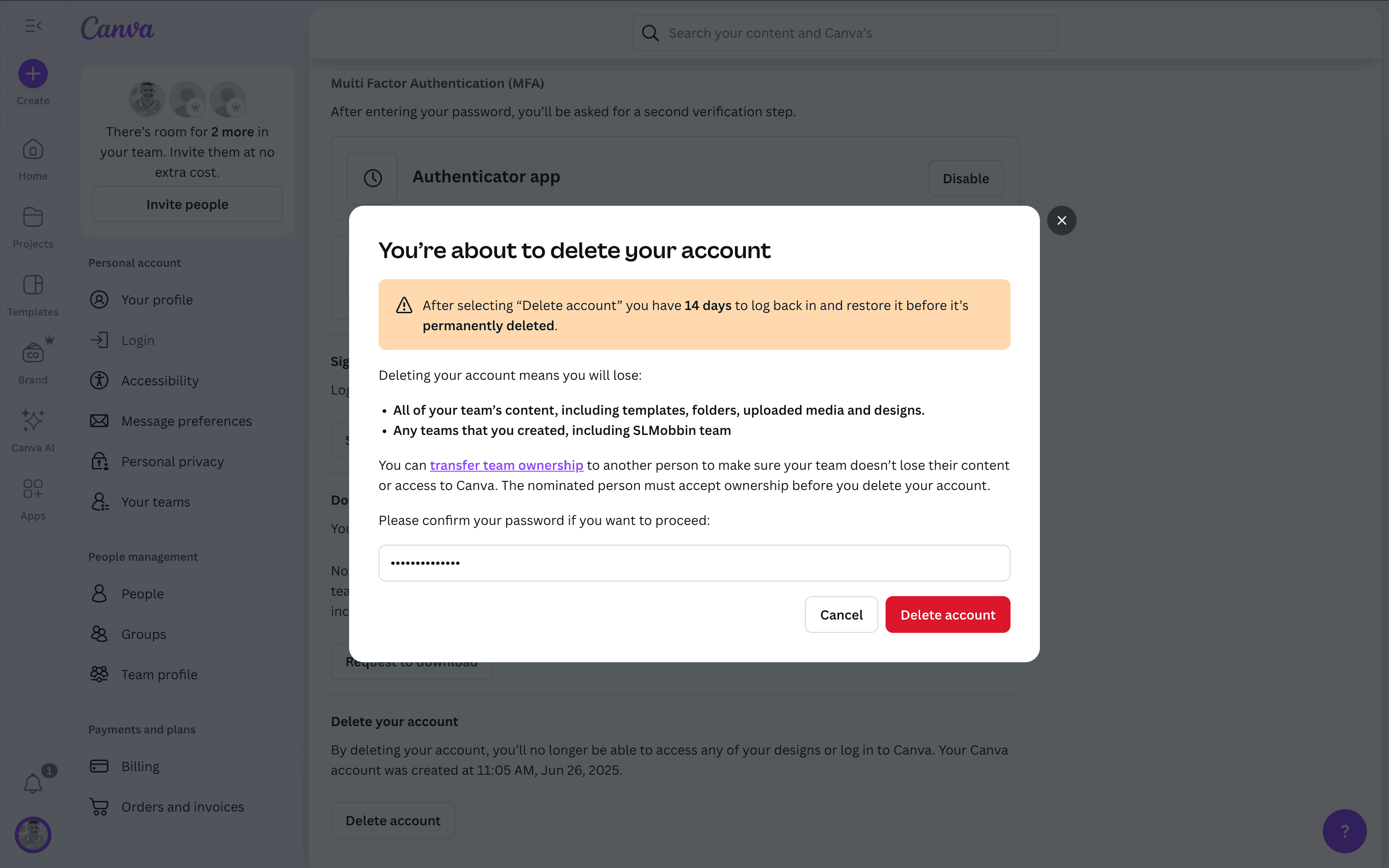1389x868 pixels.
Task: Click the Canva search bar
Action: coord(844,33)
